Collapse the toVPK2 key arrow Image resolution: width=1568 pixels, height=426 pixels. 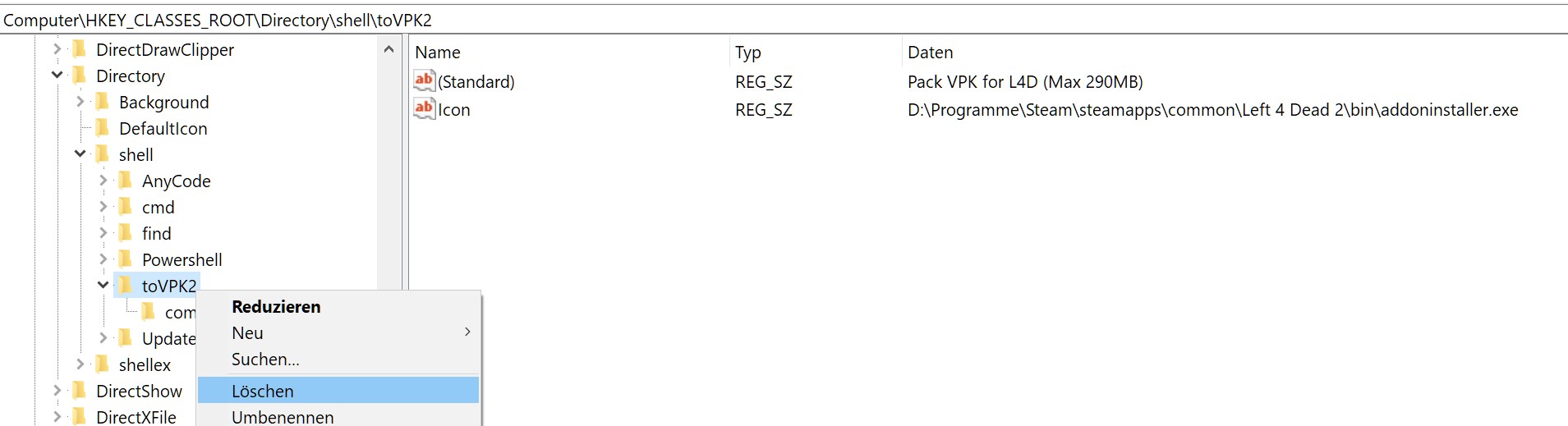pyautogui.click(x=103, y=286)
